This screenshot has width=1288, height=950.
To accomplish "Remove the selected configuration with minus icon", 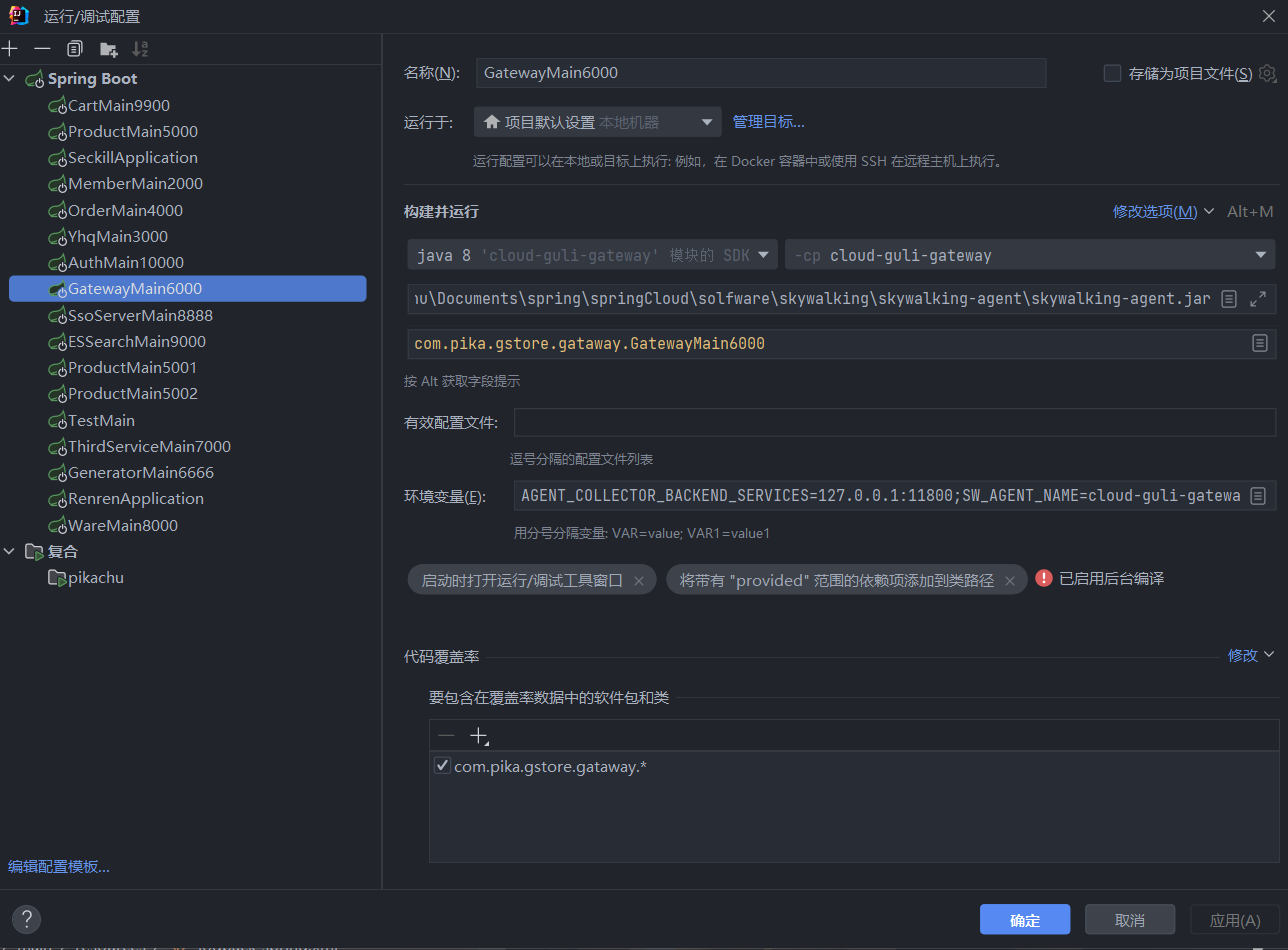I will click(x=42, y=48).
